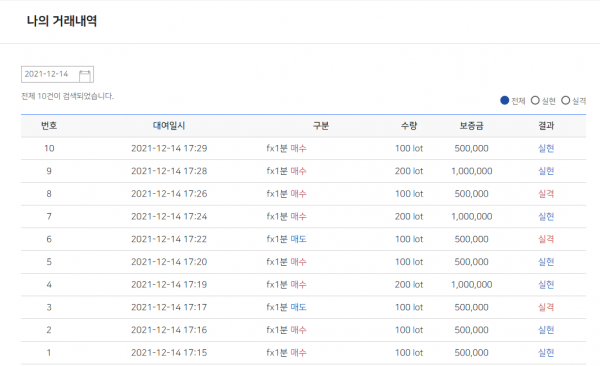Click 매수 label in row 17:28
This screenshot has width=600, height=366.
[298, 171]
